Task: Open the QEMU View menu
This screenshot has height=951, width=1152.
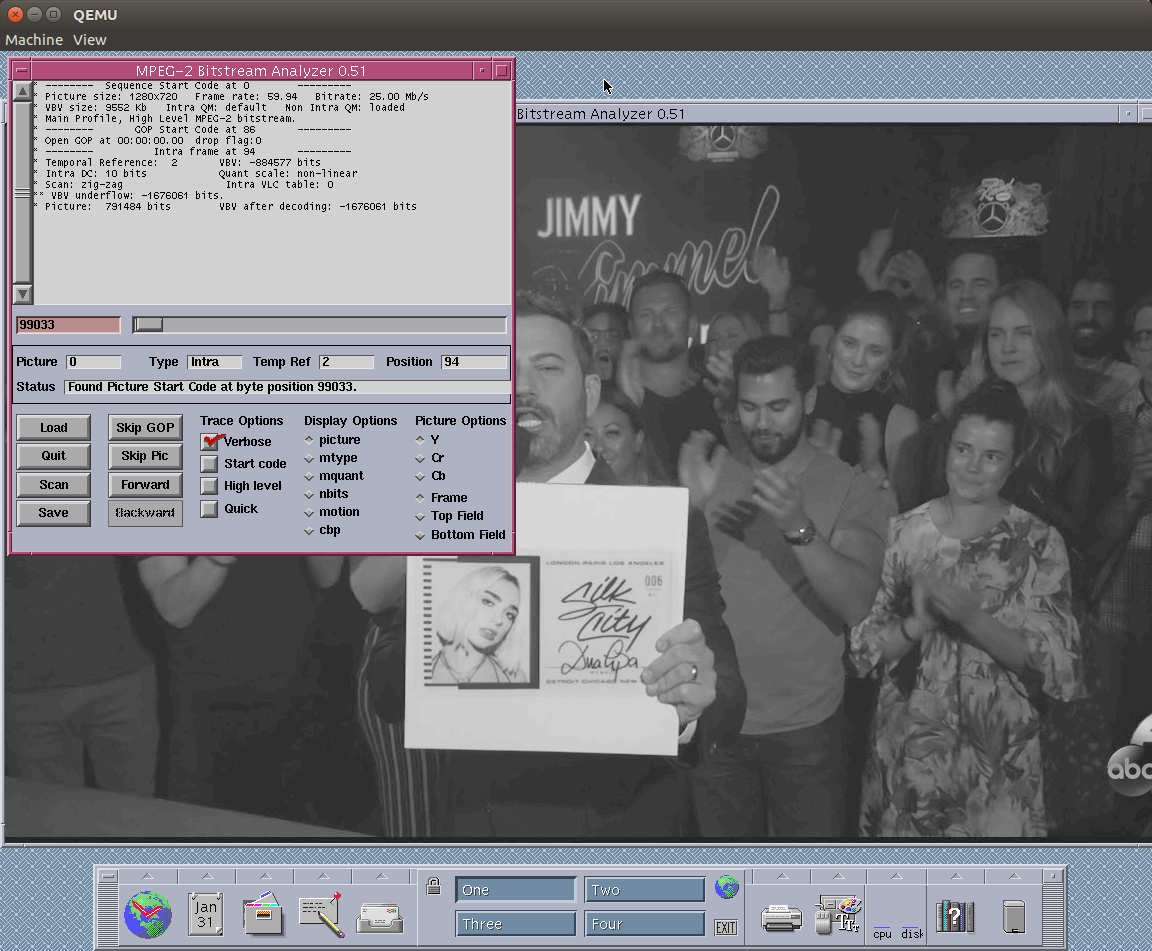Action: [89, 40]
